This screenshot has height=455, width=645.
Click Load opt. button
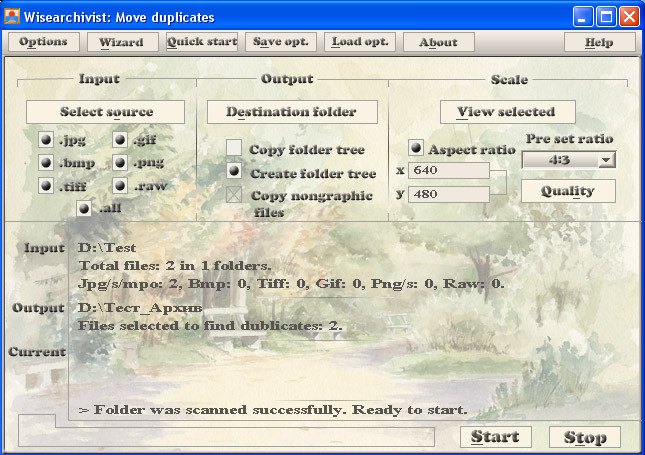(x=360, y=42)
